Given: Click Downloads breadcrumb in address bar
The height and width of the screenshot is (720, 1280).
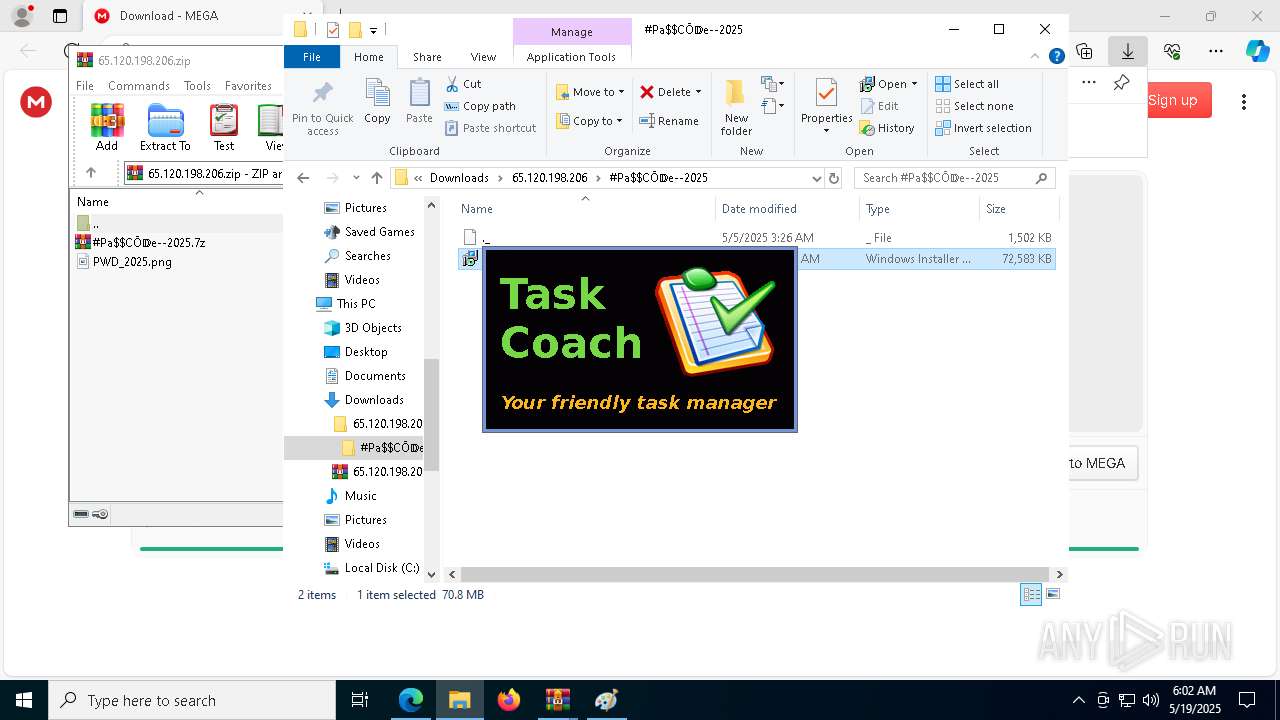Looking at the screenshot, I should pyautogui.click(x=459, y=178).
